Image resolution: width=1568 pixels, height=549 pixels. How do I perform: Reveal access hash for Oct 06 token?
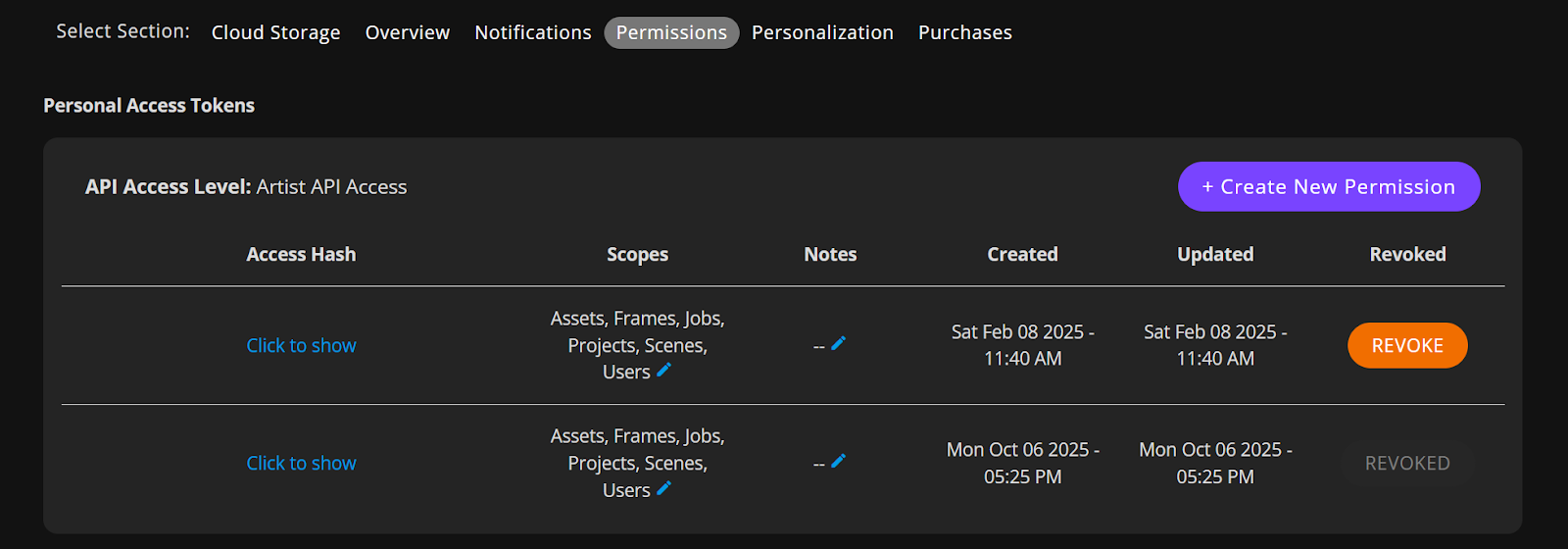pyautogui.click(x=301, y=463)
